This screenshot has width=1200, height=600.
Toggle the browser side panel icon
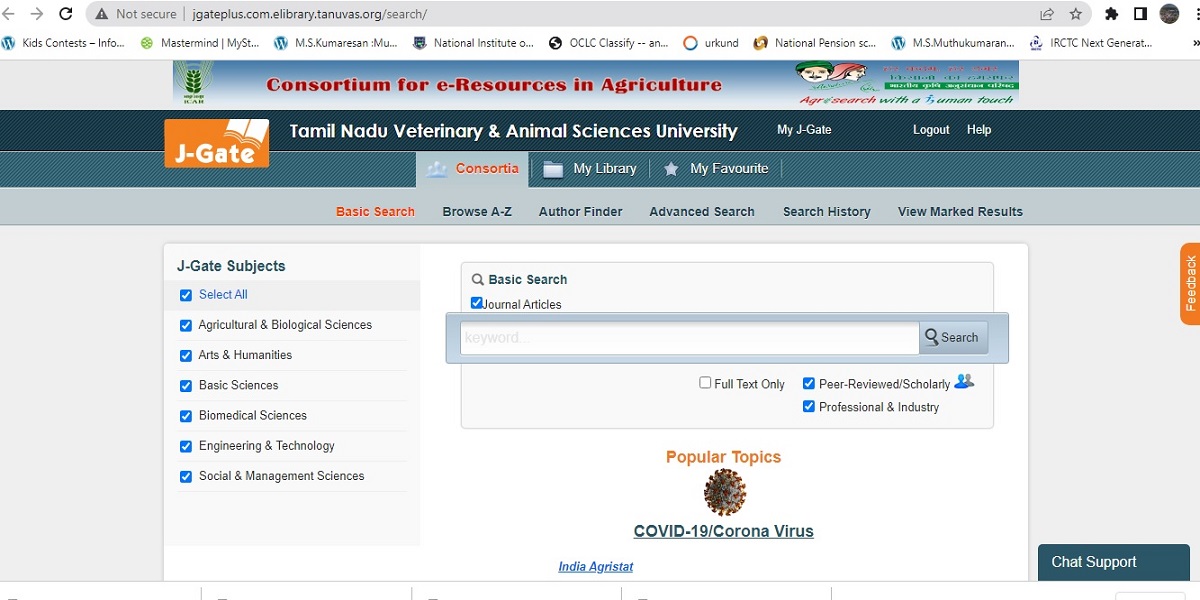pos(1140,14)
